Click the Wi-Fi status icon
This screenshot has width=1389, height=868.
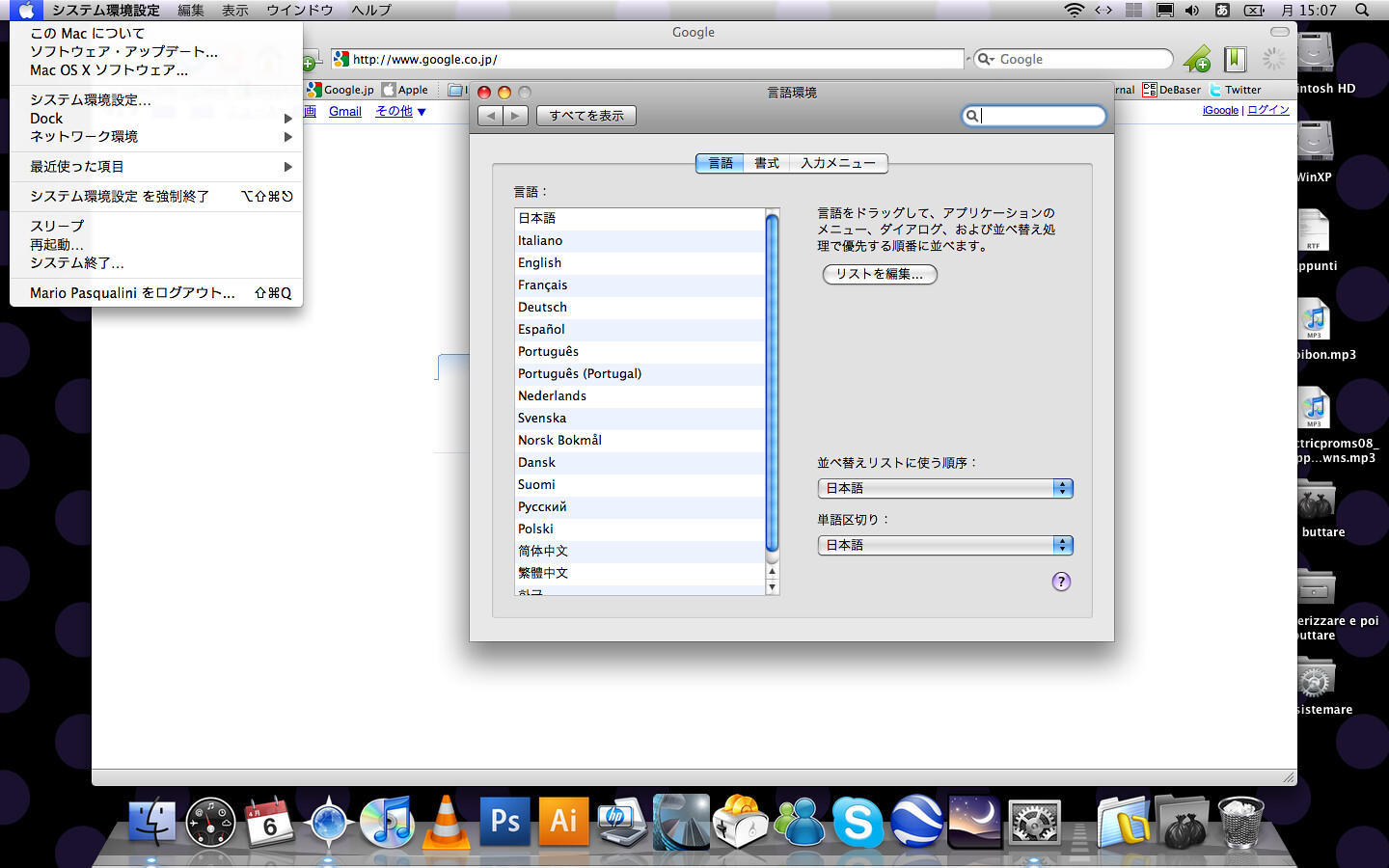coord(1074,10)
